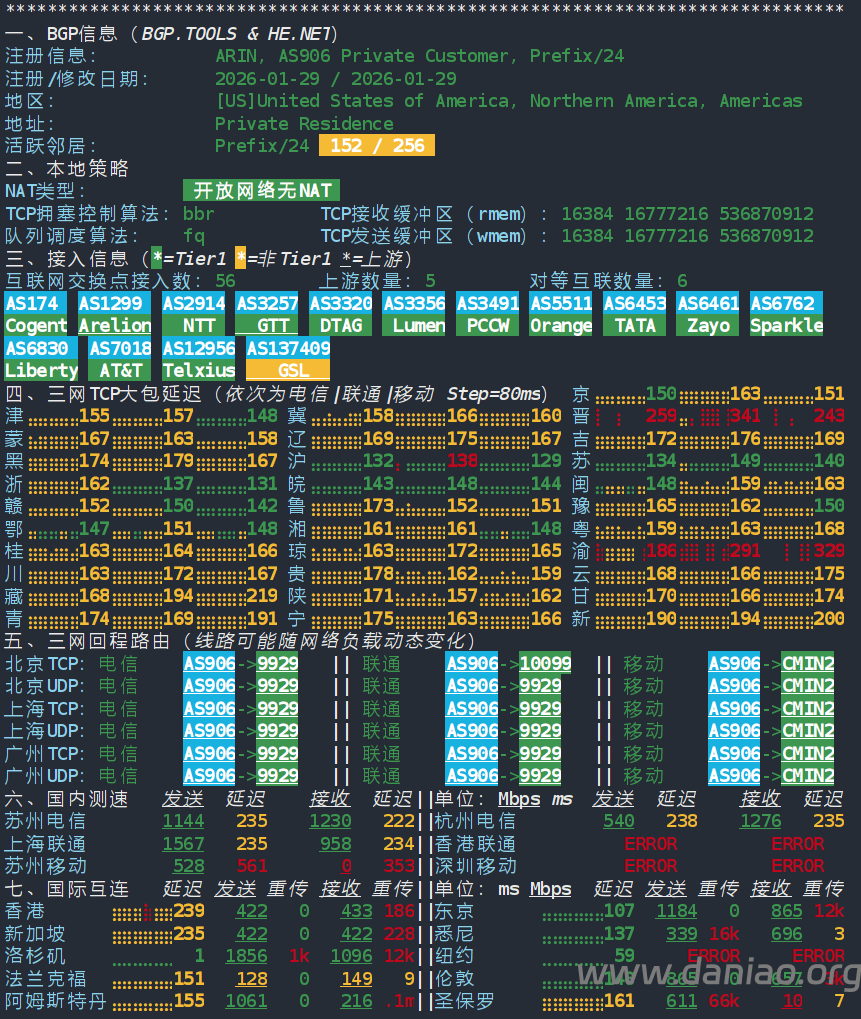Click the AS174 Cogent badge

(36, 314)
